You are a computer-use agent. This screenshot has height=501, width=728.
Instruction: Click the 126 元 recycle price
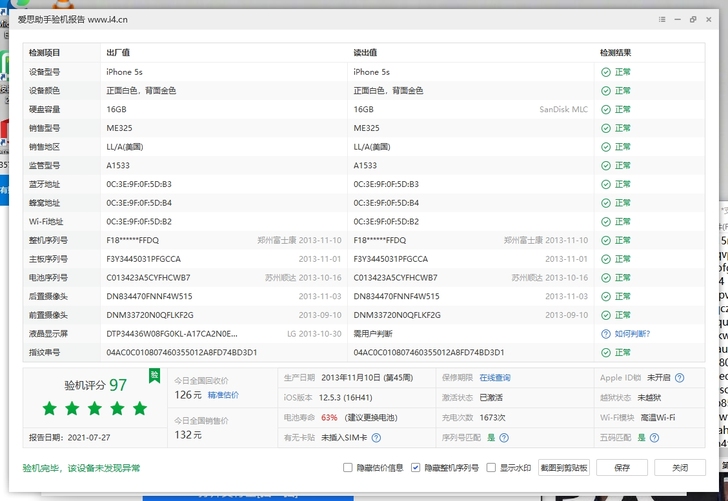point(188,395)
